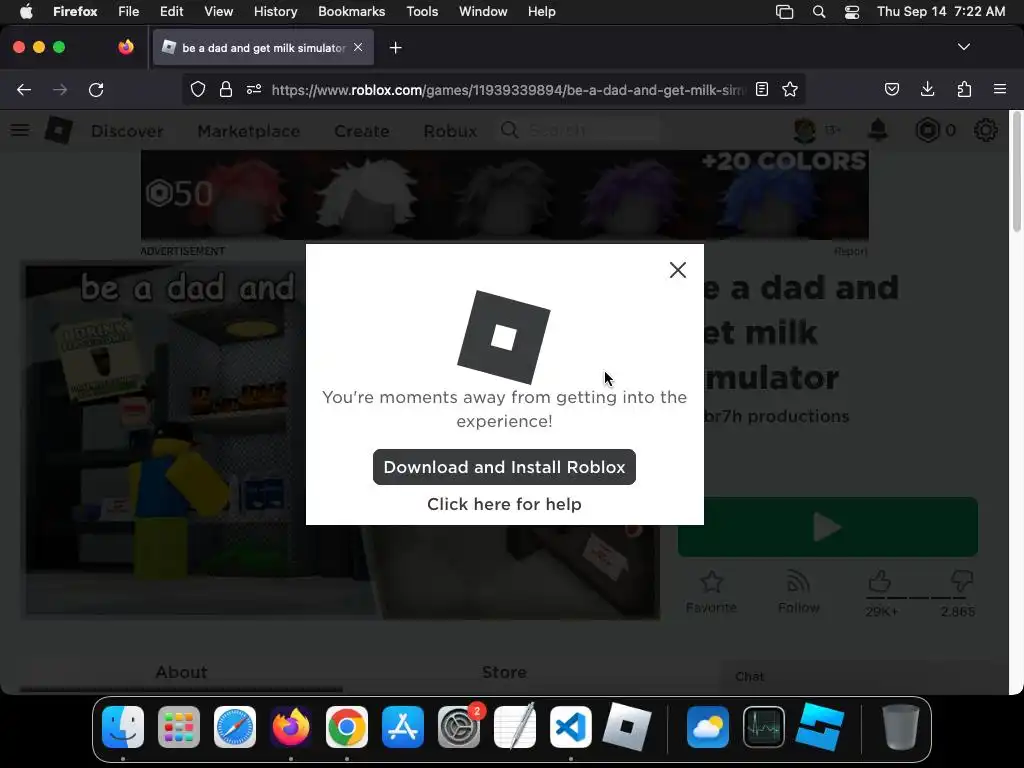This screenshot has height=768, width=1024.
Task: Click the hair colors advertisement banner
Action: click(x=504, y=195)
